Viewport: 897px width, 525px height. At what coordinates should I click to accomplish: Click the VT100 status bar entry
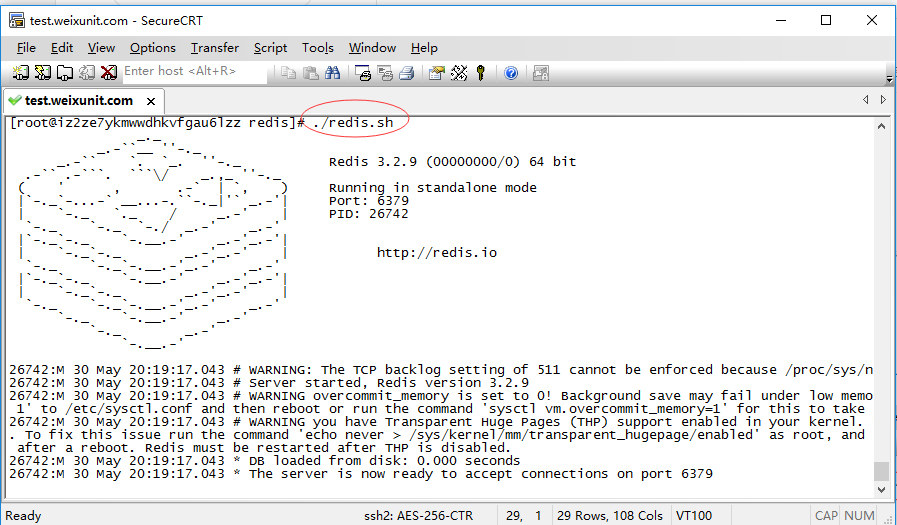tap(694, 515)
